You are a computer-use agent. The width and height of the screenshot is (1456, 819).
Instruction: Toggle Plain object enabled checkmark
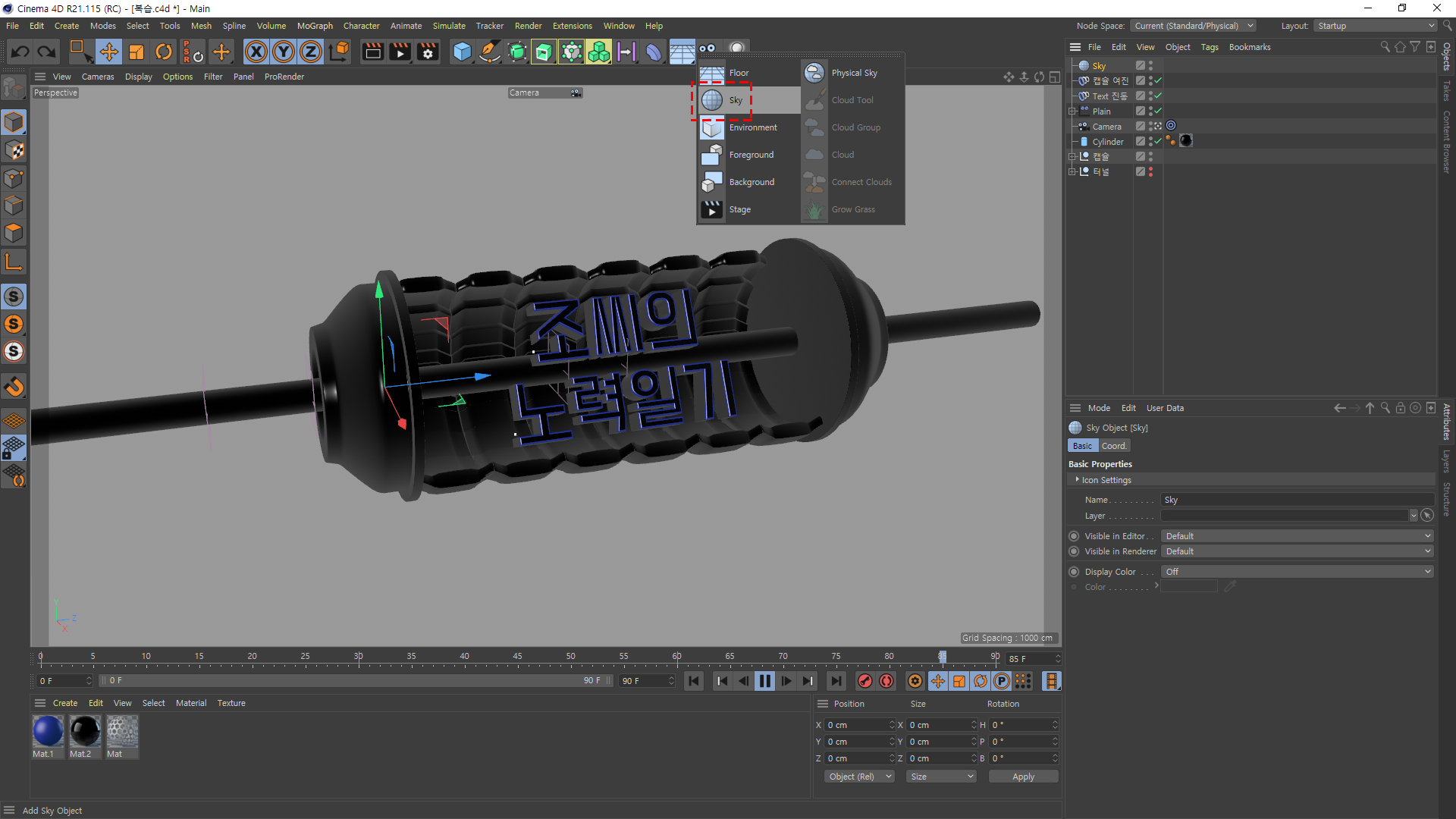point(1158,111)
